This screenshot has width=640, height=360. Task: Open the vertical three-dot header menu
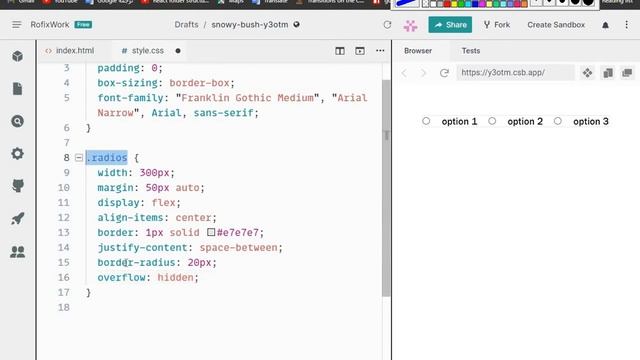point(627,25)
